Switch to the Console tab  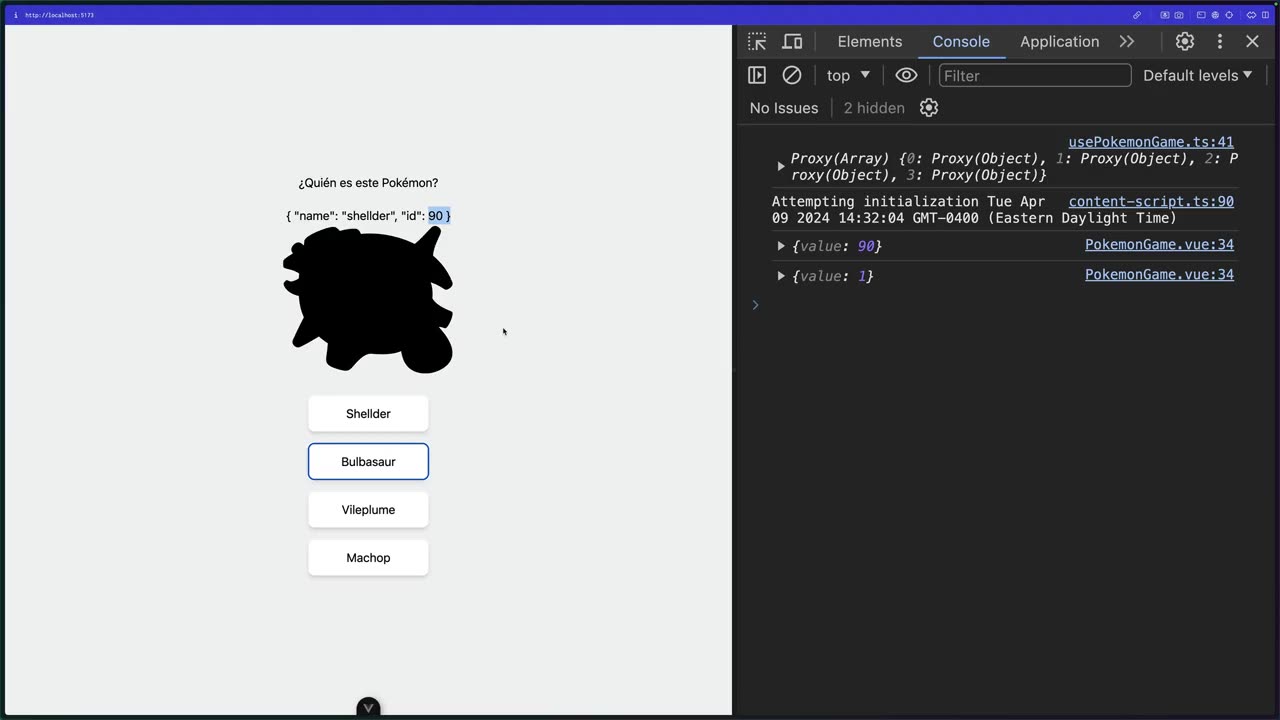[961, 42]
